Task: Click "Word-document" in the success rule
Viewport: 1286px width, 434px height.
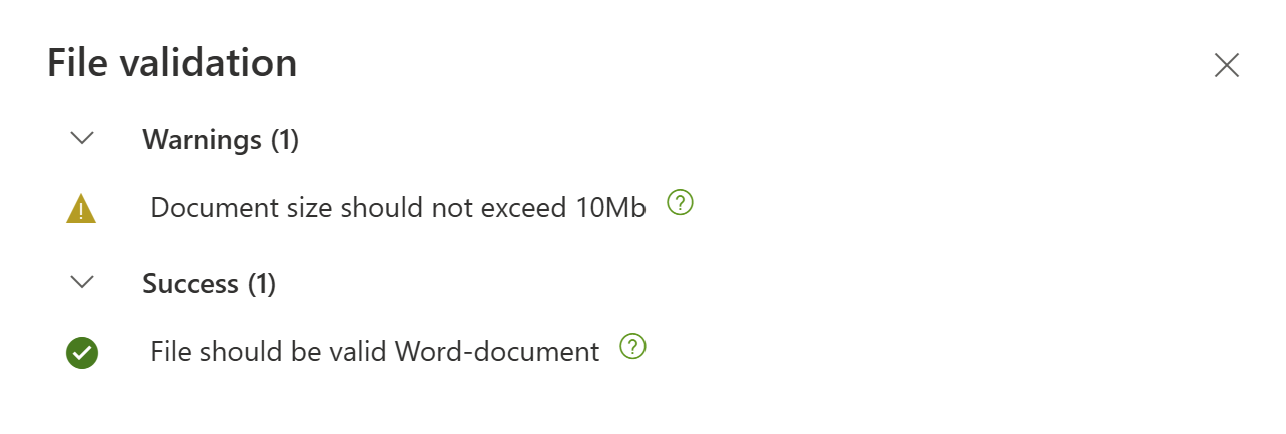Action: [497, 352]
